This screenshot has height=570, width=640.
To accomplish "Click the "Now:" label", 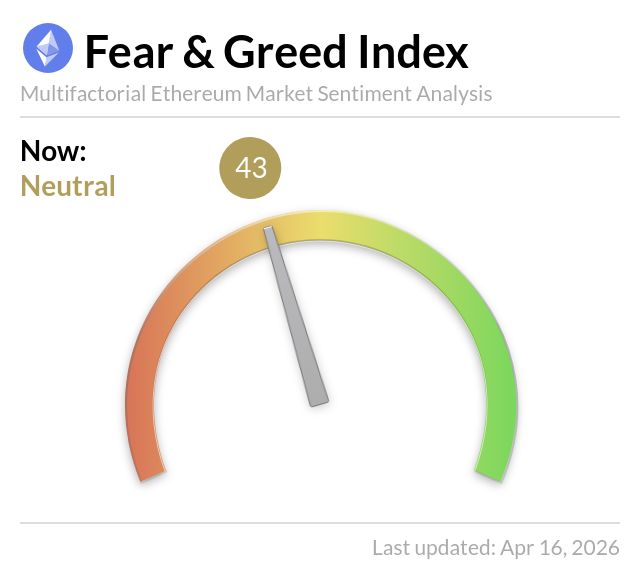I will pyautogui.click(x=53, y=152).
